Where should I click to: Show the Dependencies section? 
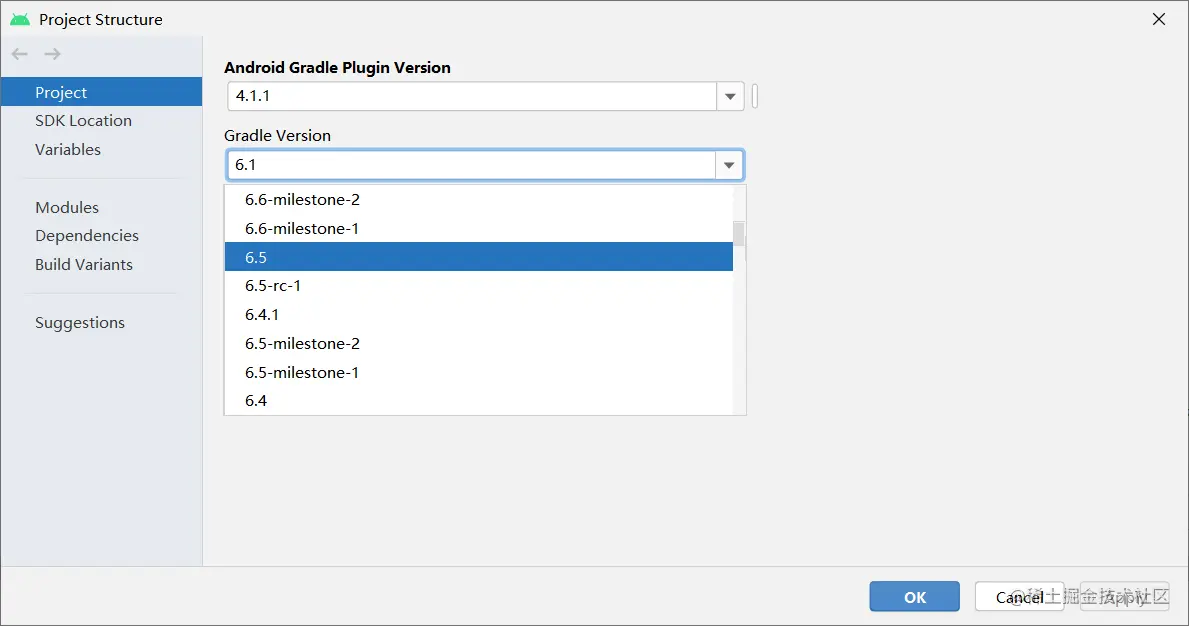[x=87, y=236]
